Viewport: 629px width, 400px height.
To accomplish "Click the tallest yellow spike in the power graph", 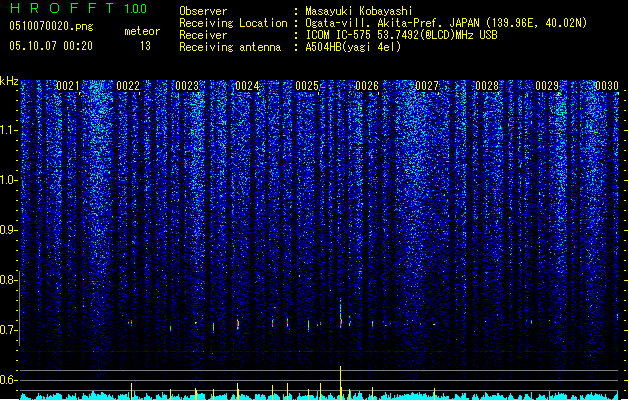I will coord(341,382).
